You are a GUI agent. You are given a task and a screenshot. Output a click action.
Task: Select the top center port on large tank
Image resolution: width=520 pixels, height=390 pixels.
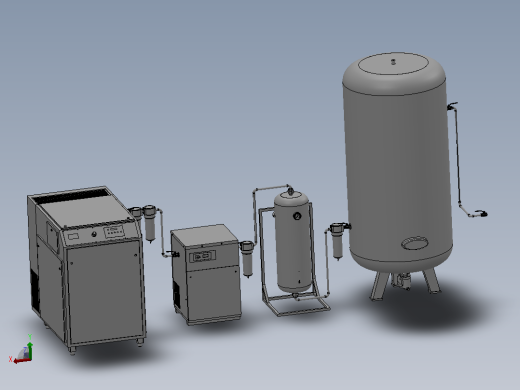(x=393, y=62)
